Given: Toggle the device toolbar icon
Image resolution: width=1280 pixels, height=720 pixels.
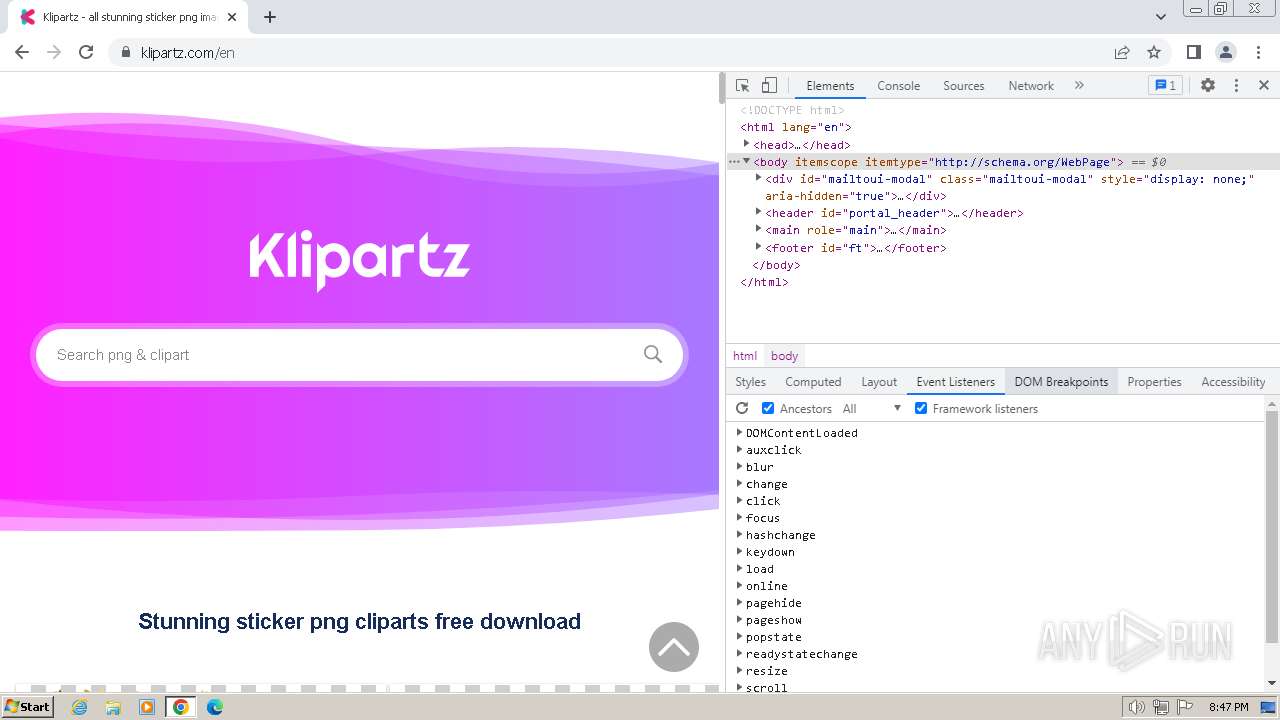Looking at the screenshot, I should [769, 86].
